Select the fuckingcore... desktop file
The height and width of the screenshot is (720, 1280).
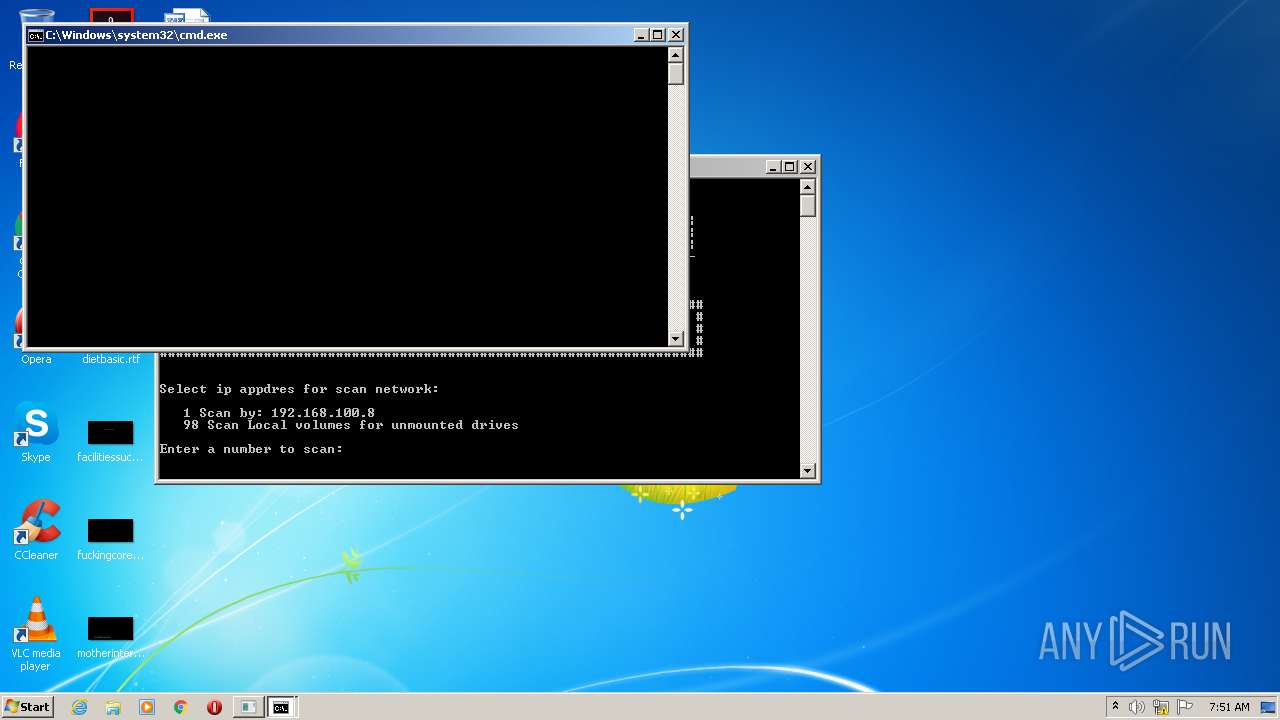(110, 539)
